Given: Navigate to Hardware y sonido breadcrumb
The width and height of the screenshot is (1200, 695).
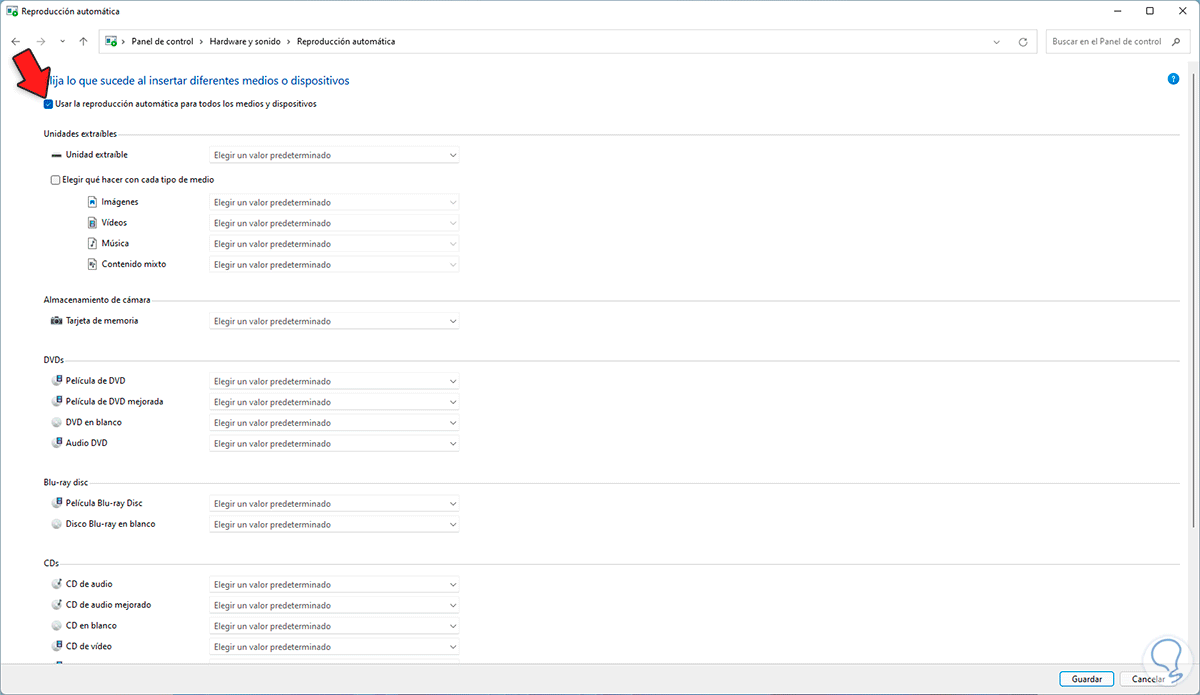Looking at the screenshot, I should coord(246,42).
